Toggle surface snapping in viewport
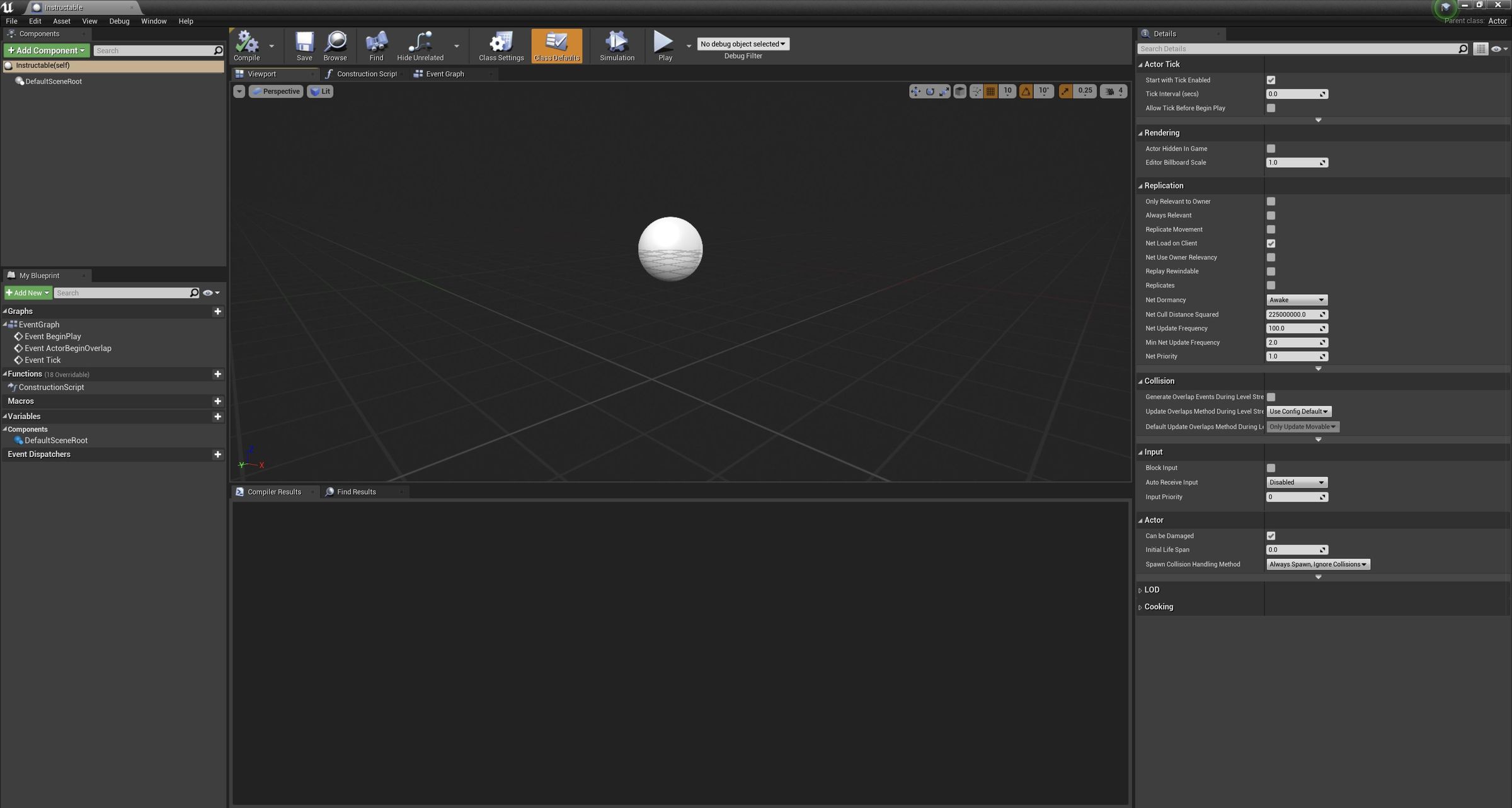The height and width of the screenshot is (808, 1512). click(x=976, y=91)
